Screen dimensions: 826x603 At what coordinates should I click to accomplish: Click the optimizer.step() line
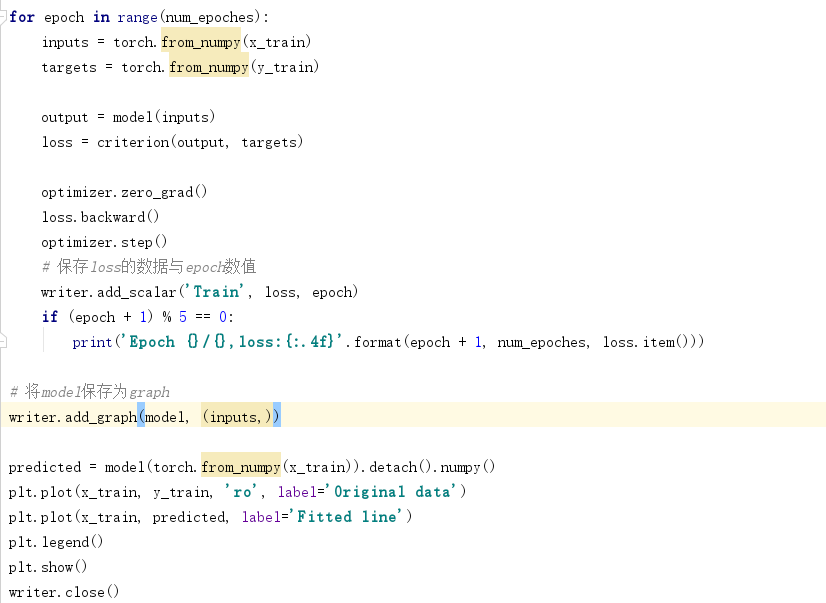tap(104, 242)
